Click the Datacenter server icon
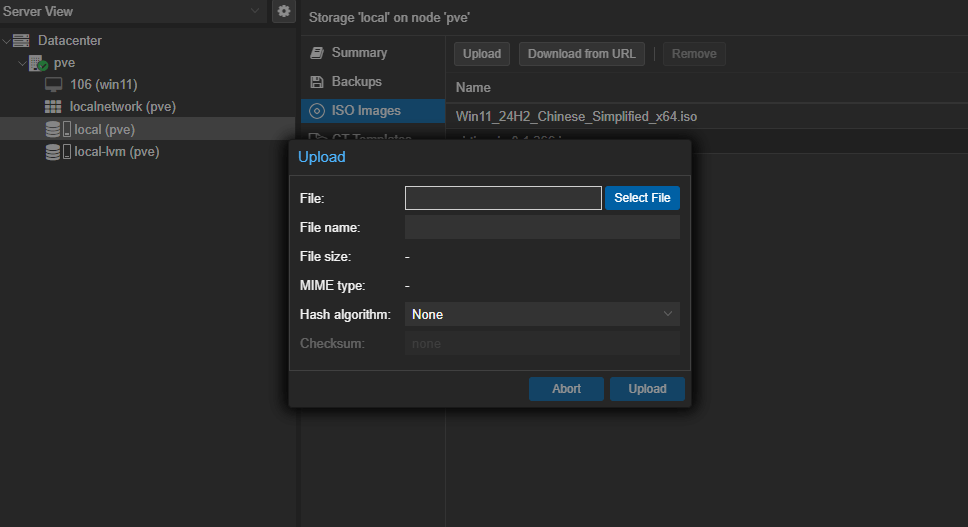 (21, 40)
